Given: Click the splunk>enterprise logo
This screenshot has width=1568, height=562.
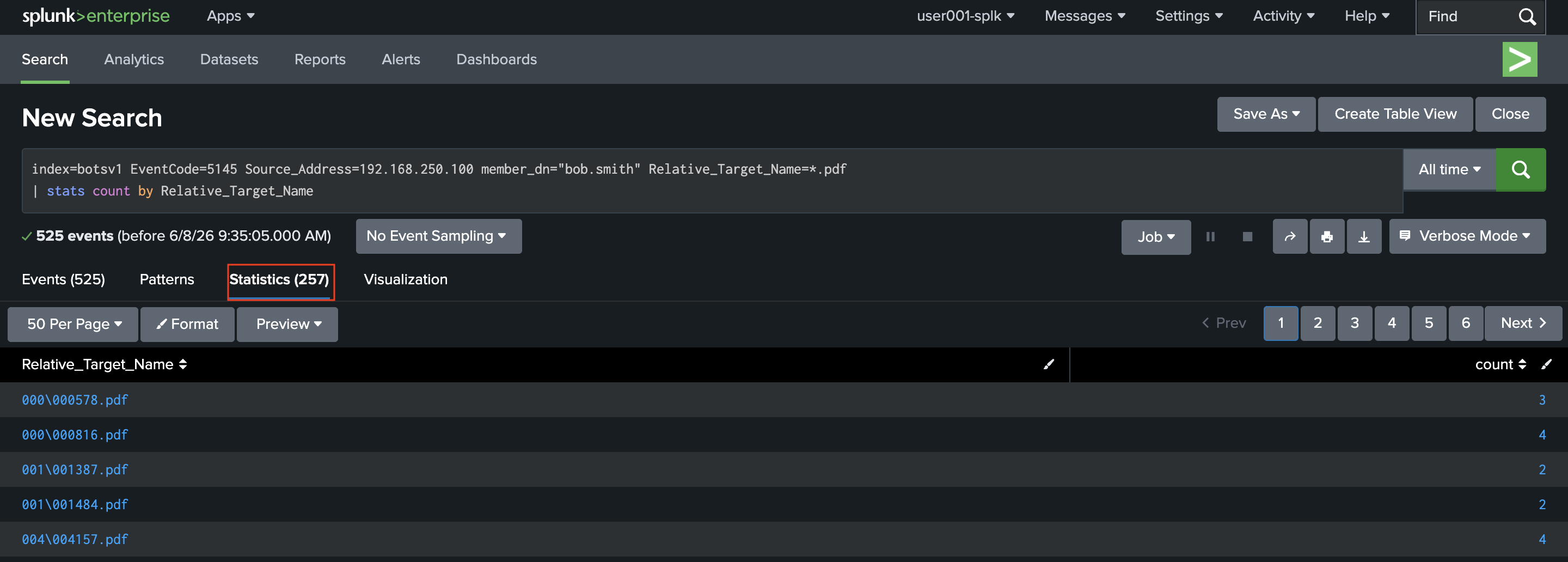Looking at the screenshot, I should click(96, 16).
